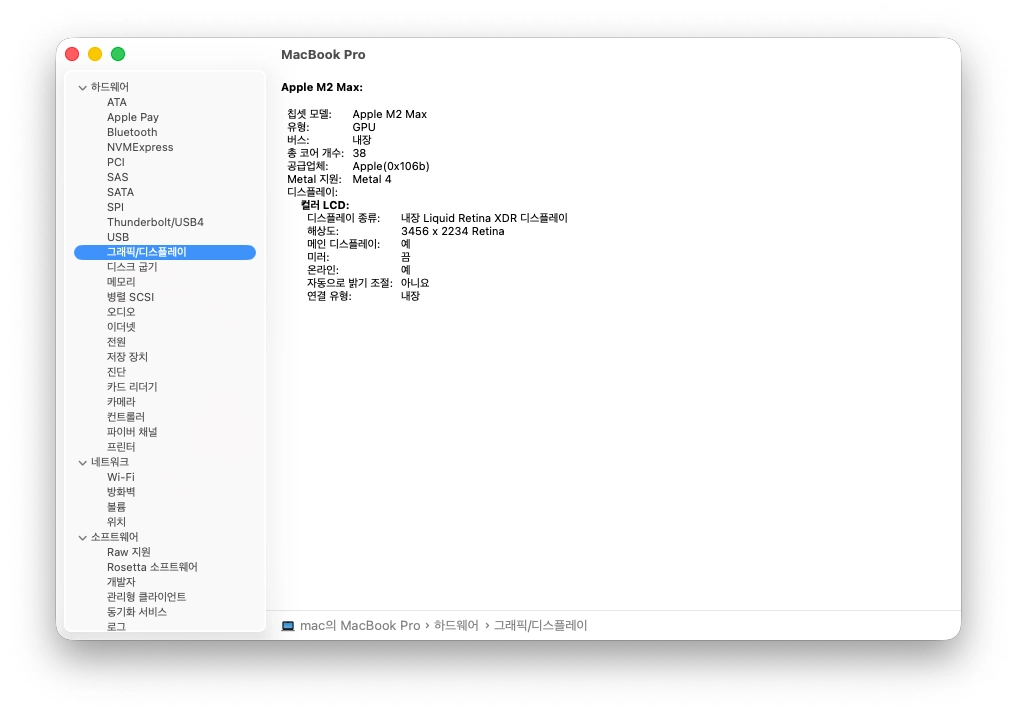Click vendor value 'Apple(0x106b)'
The height and width of the screenshot is (714, 1017).
point(390,167)
